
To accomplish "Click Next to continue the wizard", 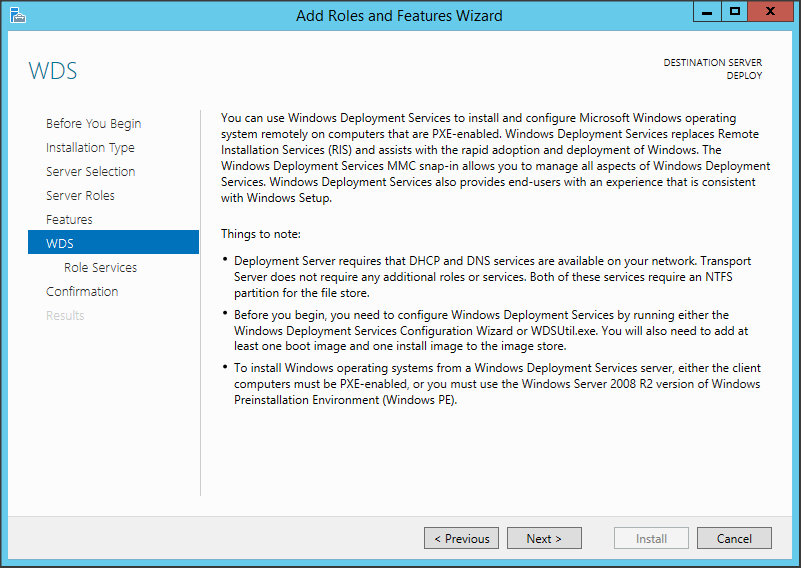I will click(543, 538).
